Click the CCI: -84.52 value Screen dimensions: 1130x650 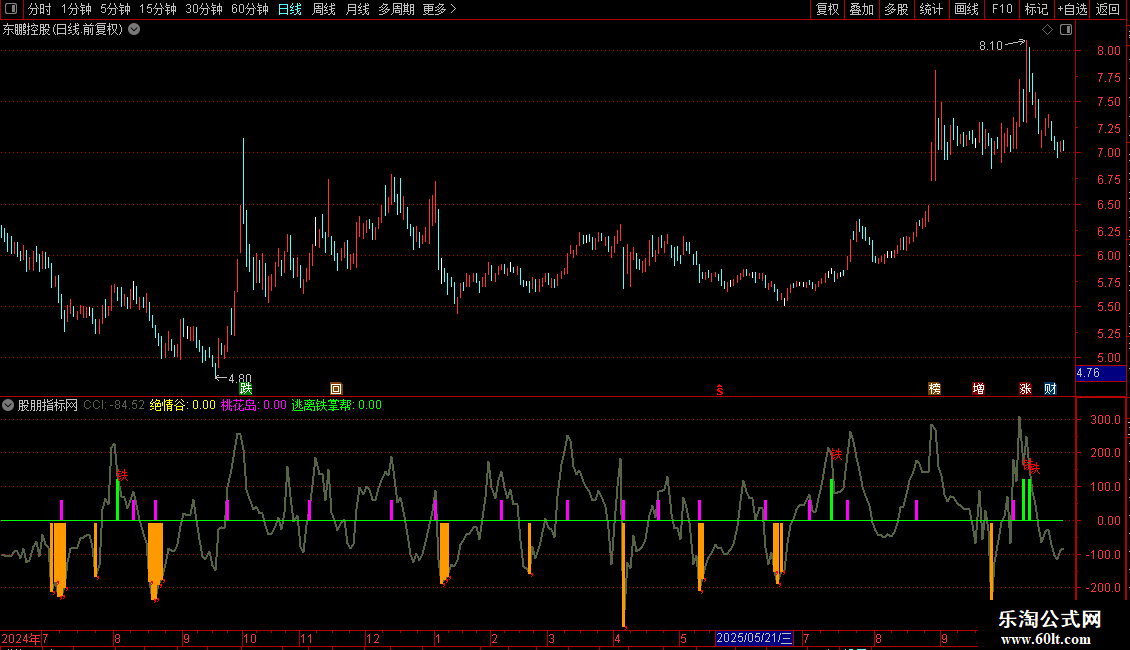(114, 405)
